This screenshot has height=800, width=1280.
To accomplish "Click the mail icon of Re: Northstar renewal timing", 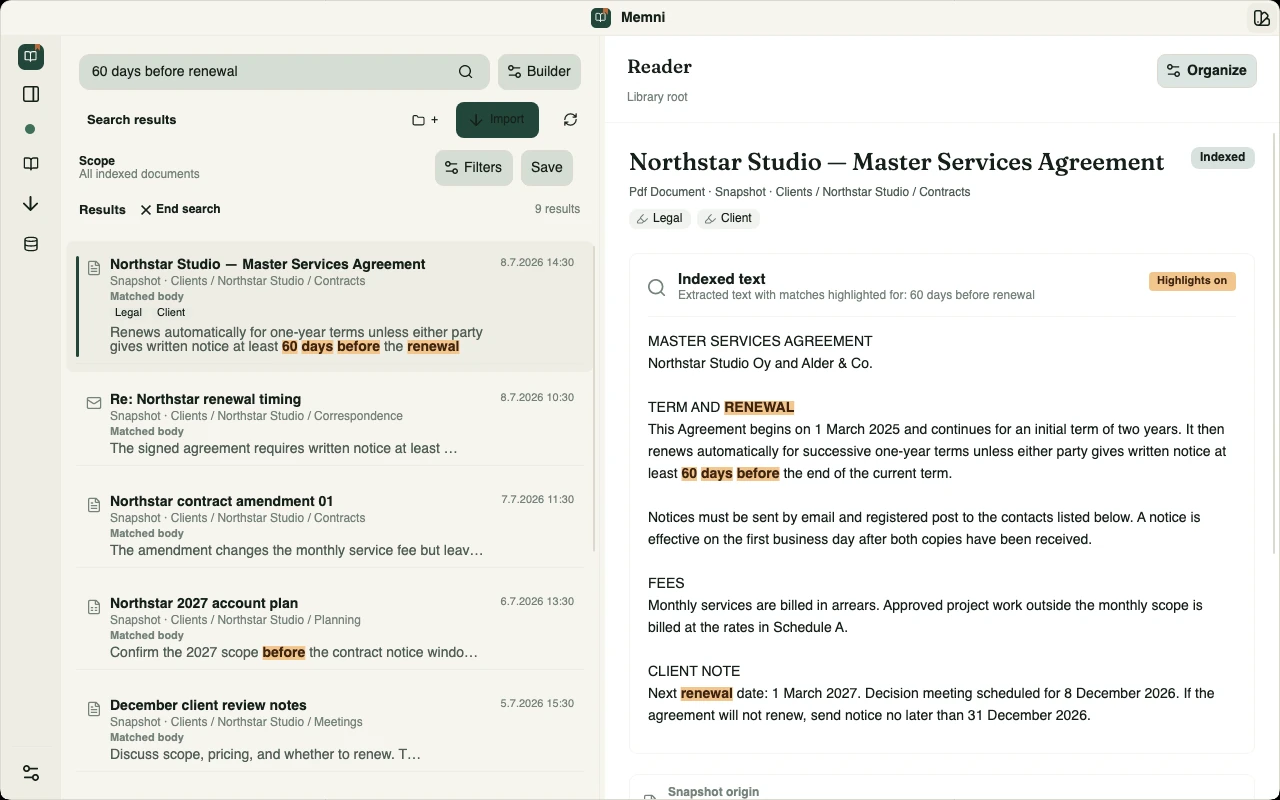I will (94, 403).
